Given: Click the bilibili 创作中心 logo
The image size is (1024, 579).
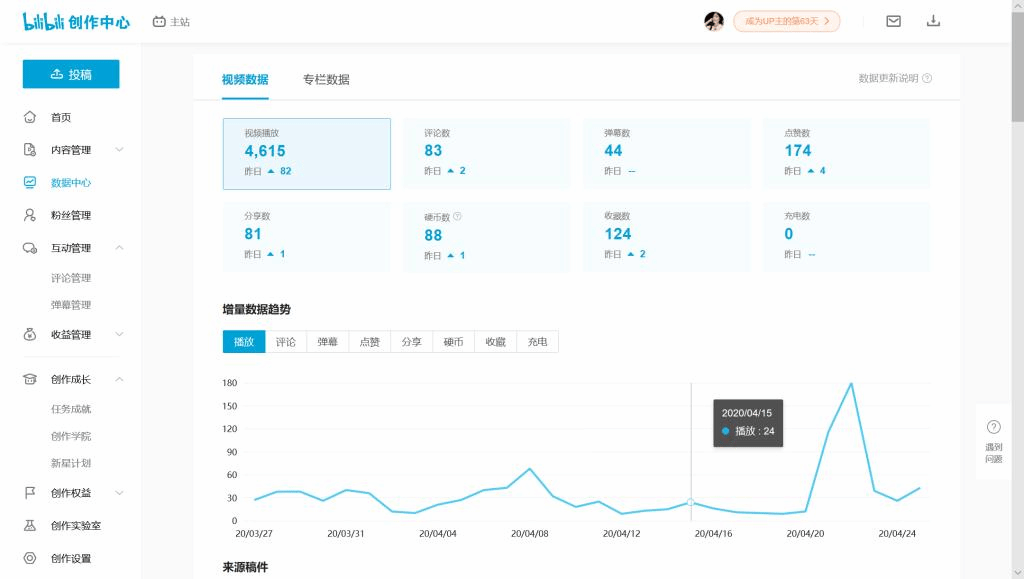Looking at the screenshot, I should click(76, 21).
